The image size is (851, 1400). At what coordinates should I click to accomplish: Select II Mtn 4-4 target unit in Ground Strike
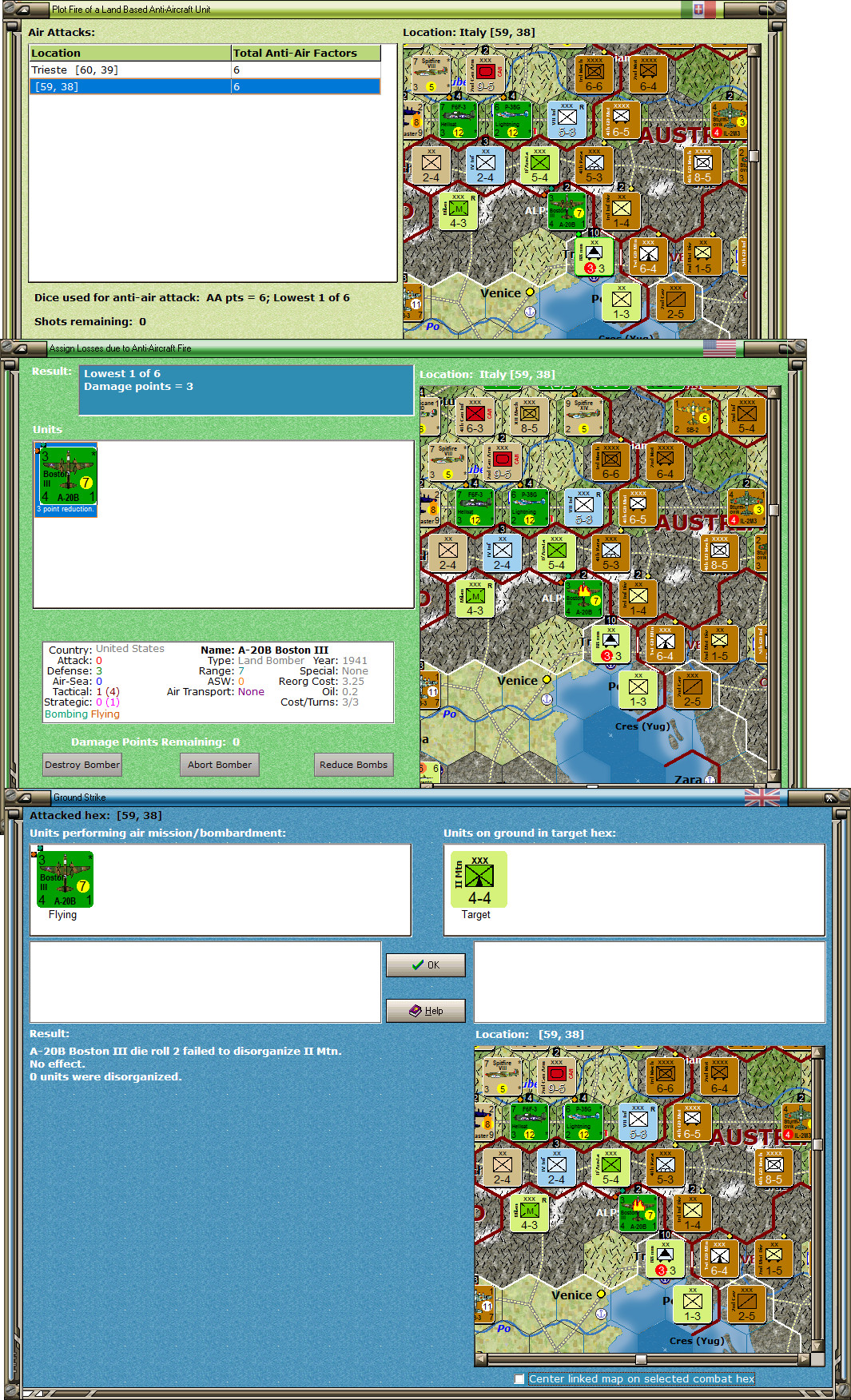click(x=479, y=879)
